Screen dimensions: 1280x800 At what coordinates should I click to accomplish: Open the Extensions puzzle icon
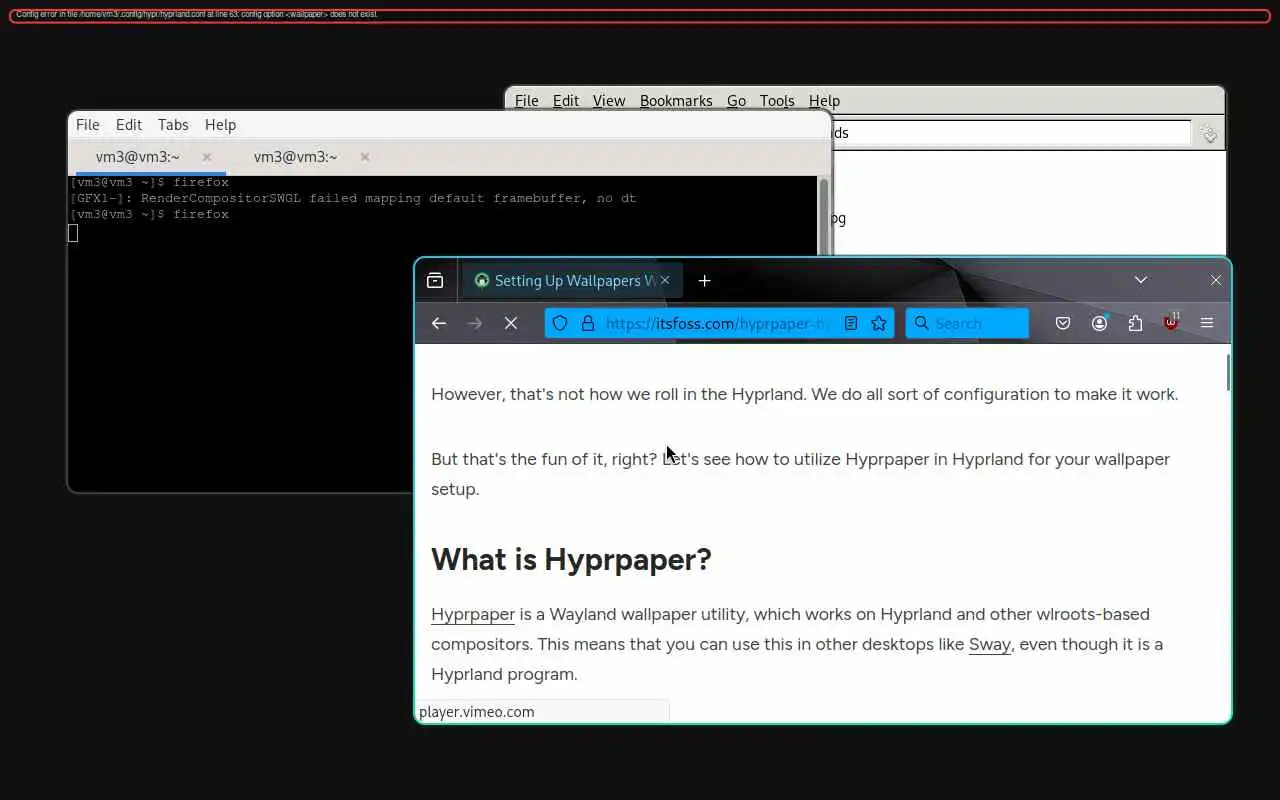tap(1135, 323)
